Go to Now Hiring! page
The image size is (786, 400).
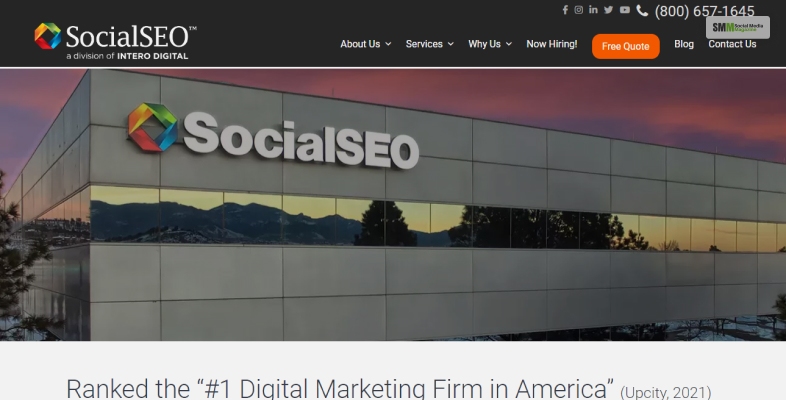tap(551, 44)
